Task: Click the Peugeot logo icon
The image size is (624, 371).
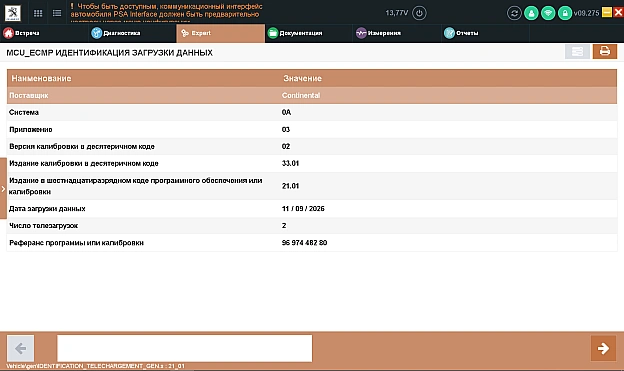Action: [13, 13]
